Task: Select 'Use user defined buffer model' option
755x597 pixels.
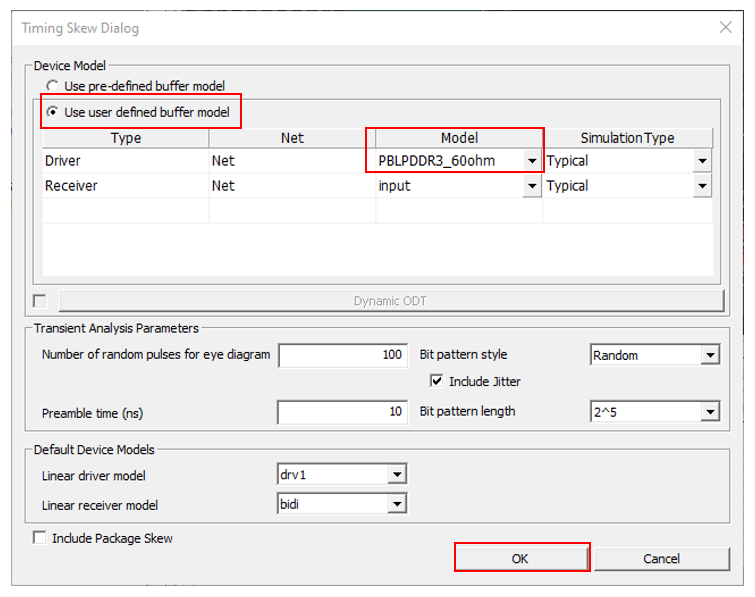Action: pos(53,112)
